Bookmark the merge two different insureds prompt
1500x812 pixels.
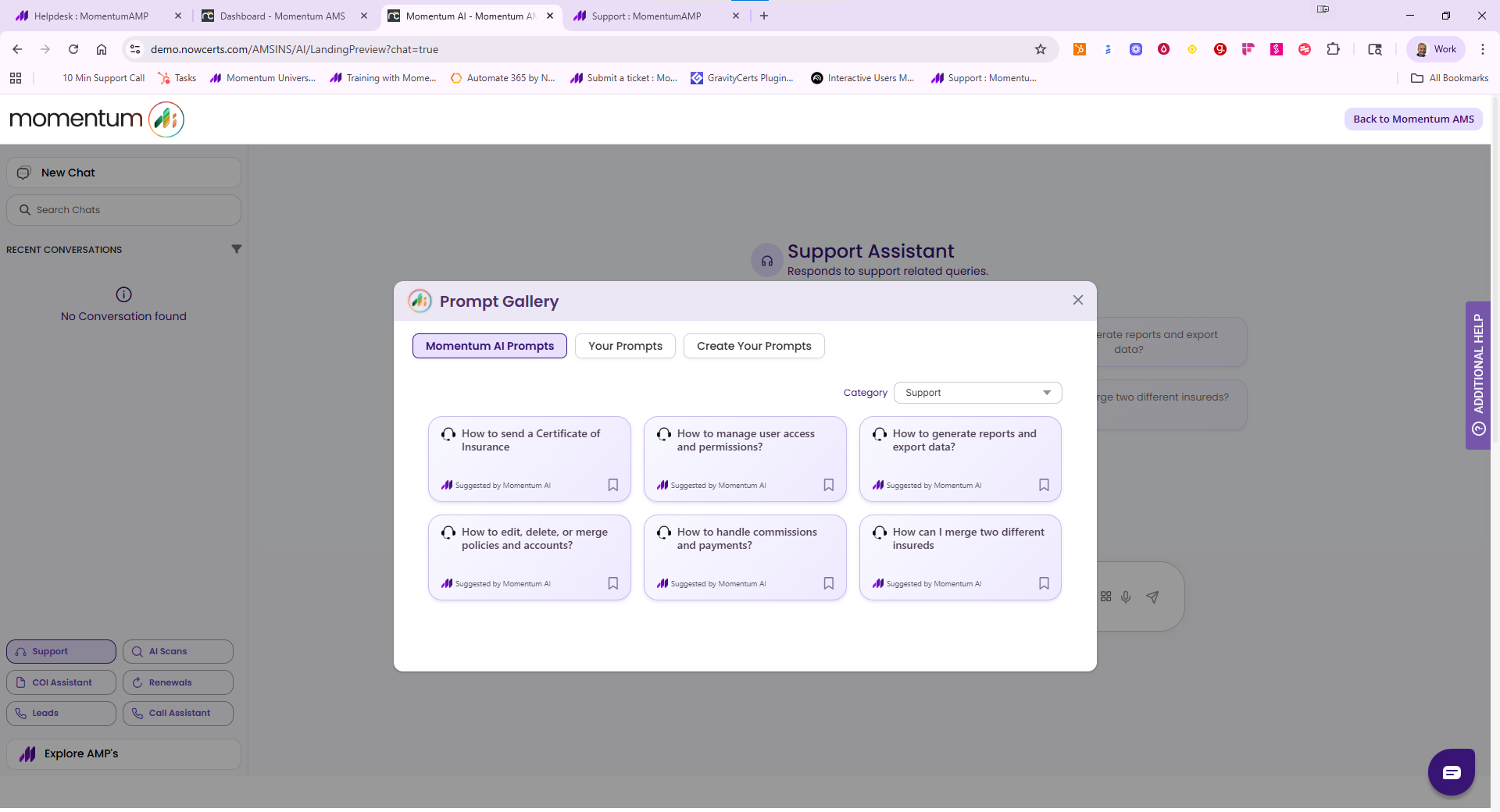pyautogui.click(x=1044, y=583)
